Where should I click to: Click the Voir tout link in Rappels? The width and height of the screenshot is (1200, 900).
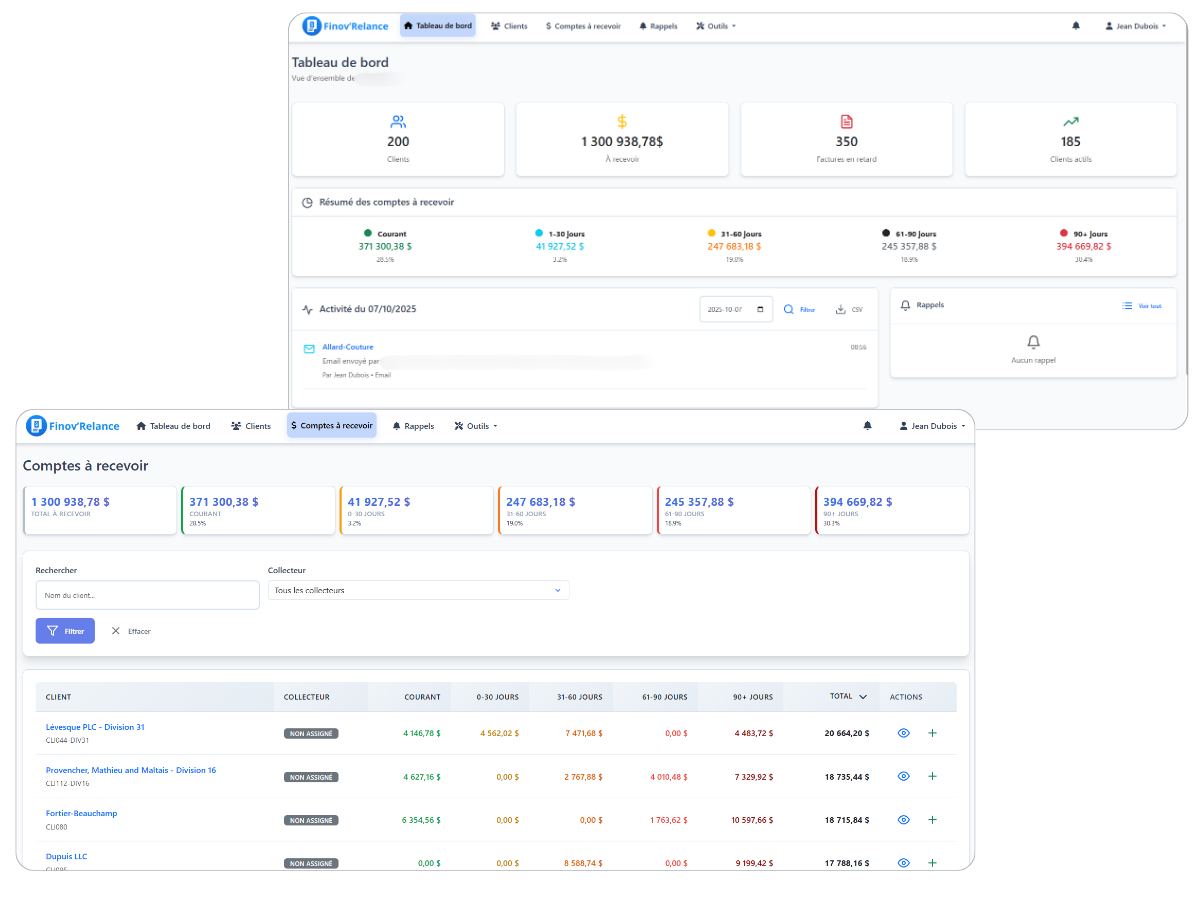1142,306
